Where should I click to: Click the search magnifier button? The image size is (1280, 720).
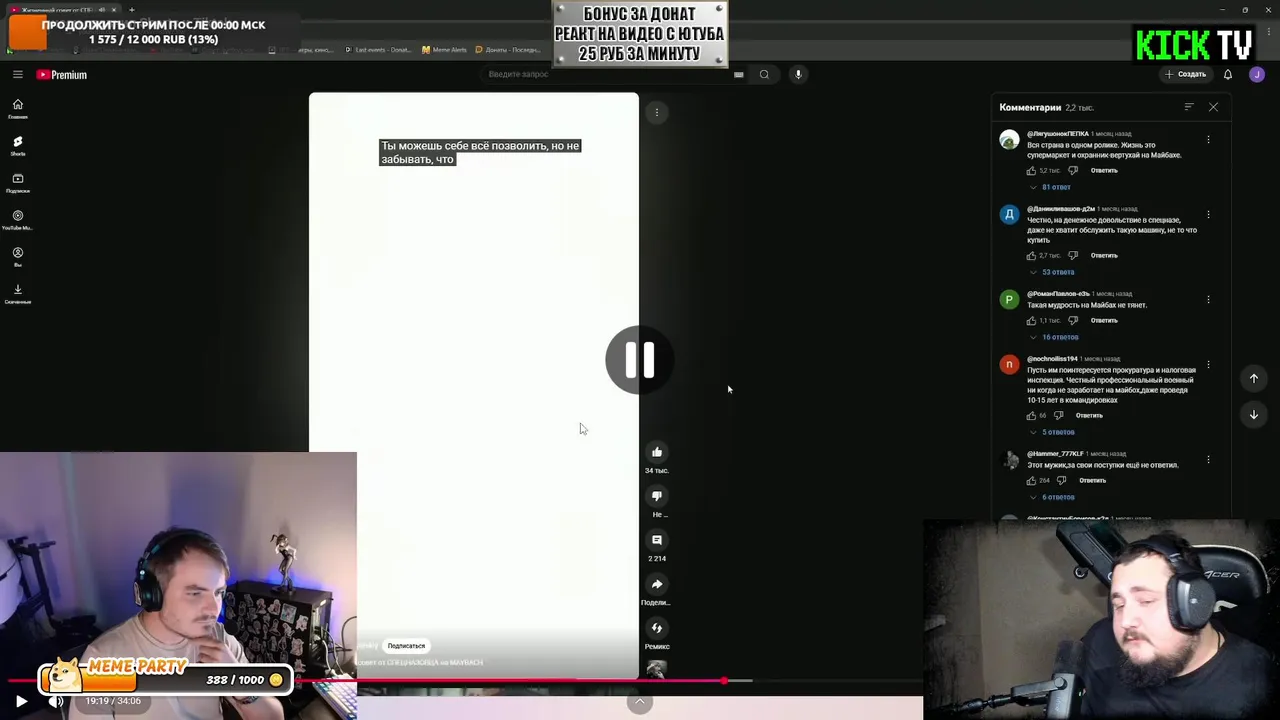pyautogui.click(x=764, y=74)
